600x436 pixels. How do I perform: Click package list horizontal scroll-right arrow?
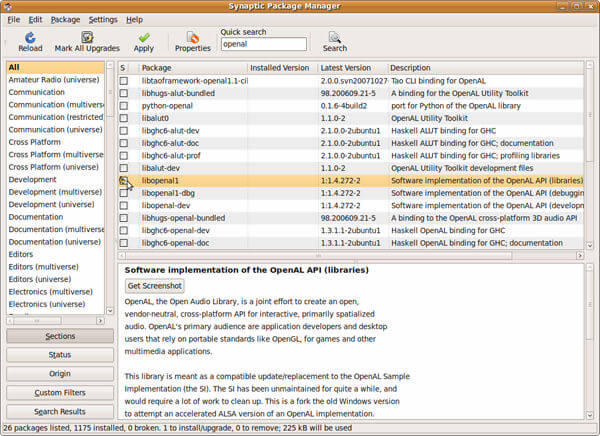click(580, 255)
